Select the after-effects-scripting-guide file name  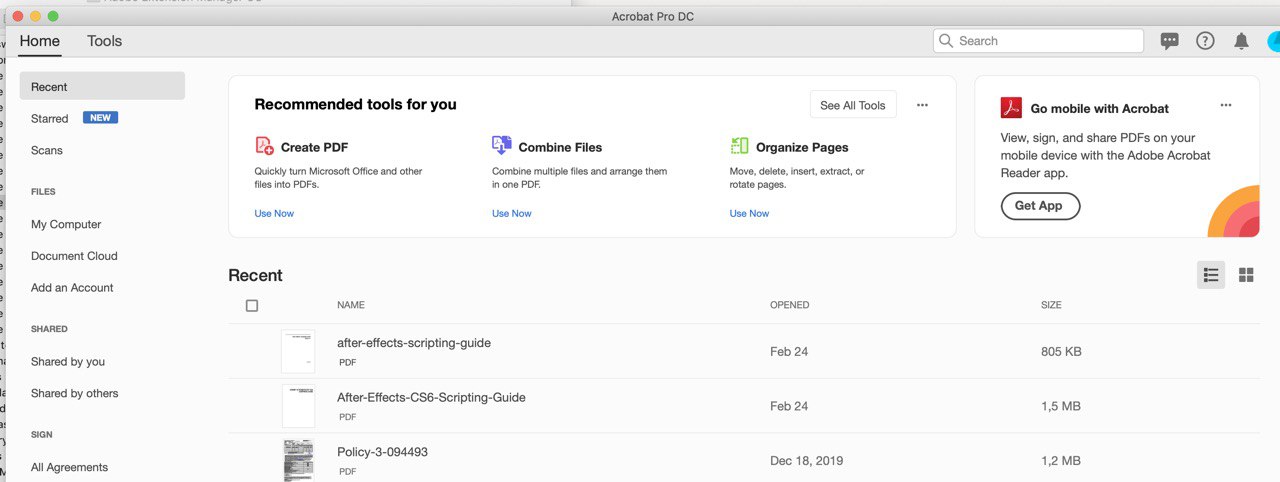414,343
